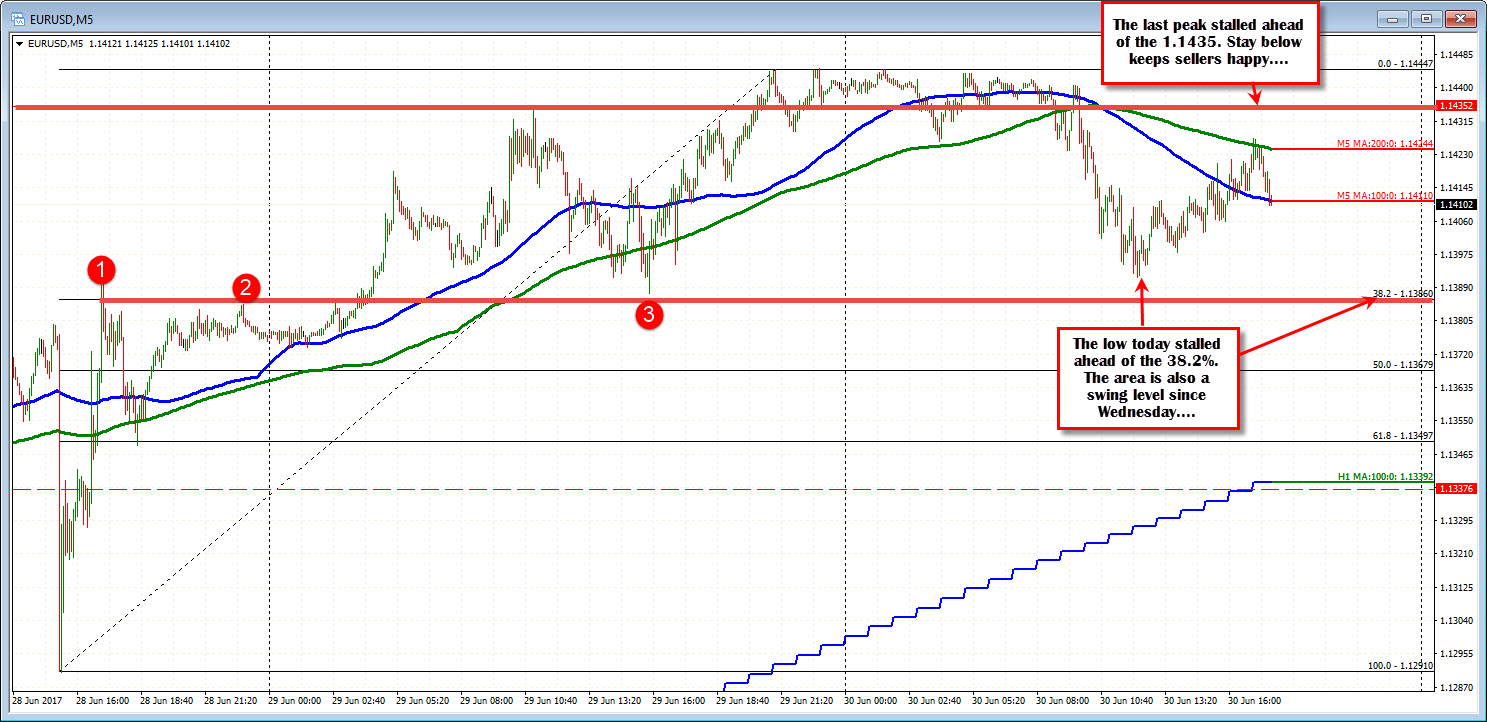
Task: Click the '28 Jun 2017' time axis label
Action: tap(36, 701)
